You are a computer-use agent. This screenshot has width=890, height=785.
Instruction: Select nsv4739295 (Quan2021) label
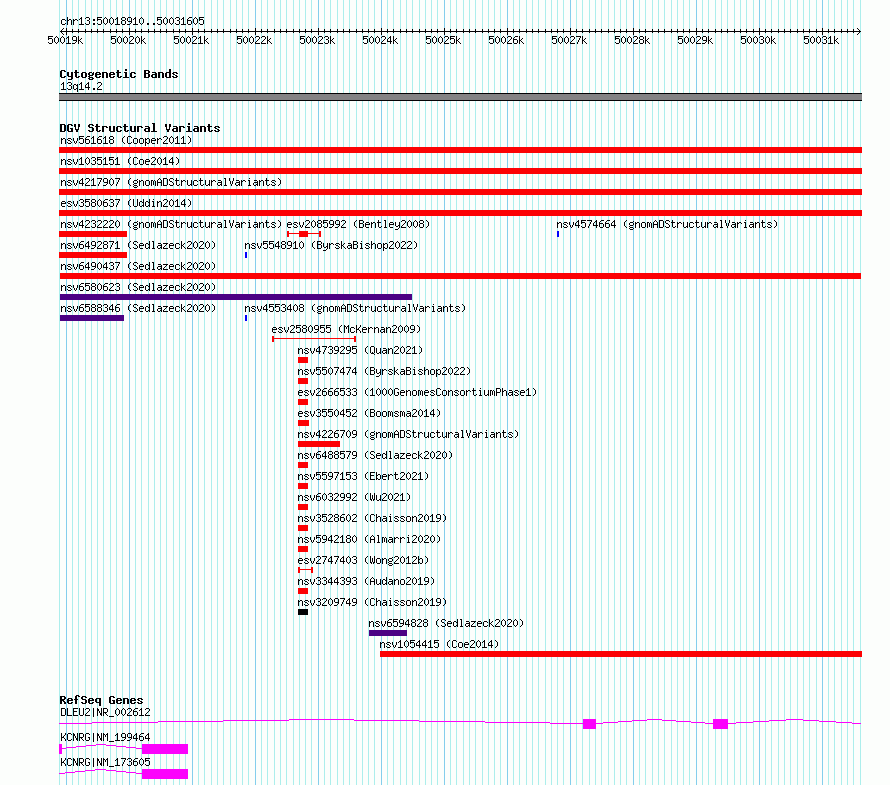360,350
